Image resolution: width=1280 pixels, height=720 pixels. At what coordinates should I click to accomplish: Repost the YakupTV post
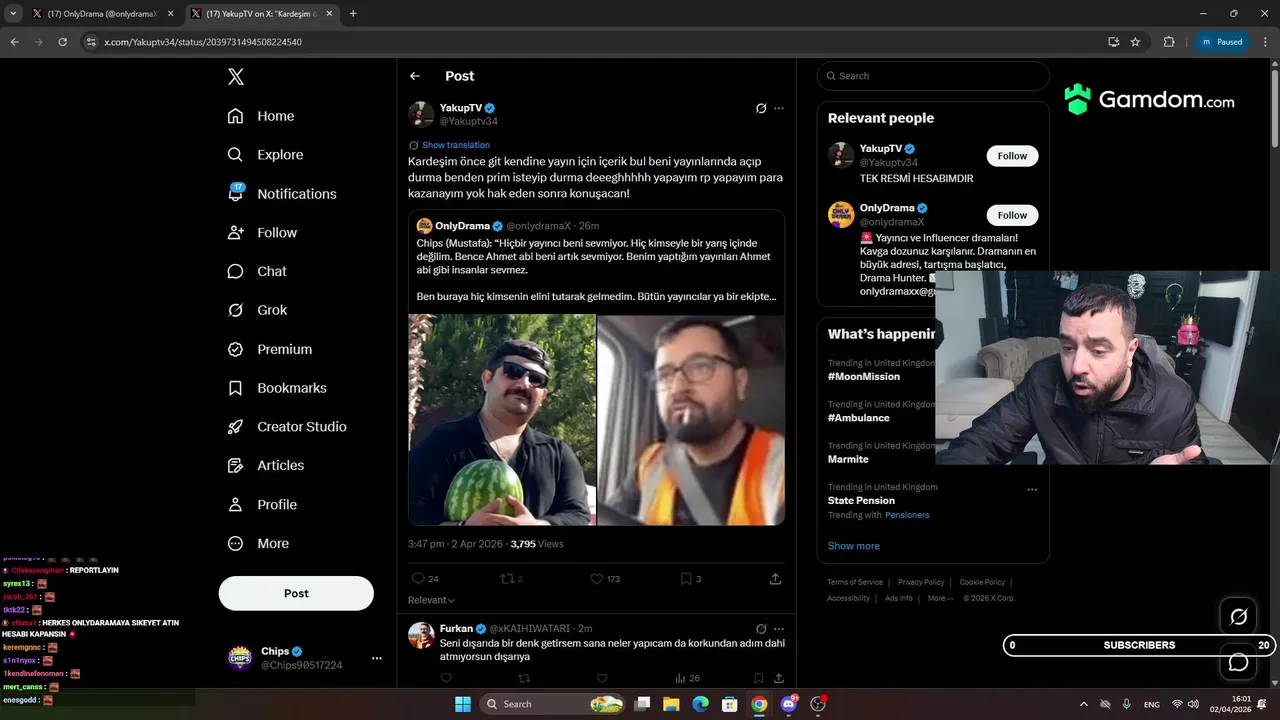click(511, 579)
